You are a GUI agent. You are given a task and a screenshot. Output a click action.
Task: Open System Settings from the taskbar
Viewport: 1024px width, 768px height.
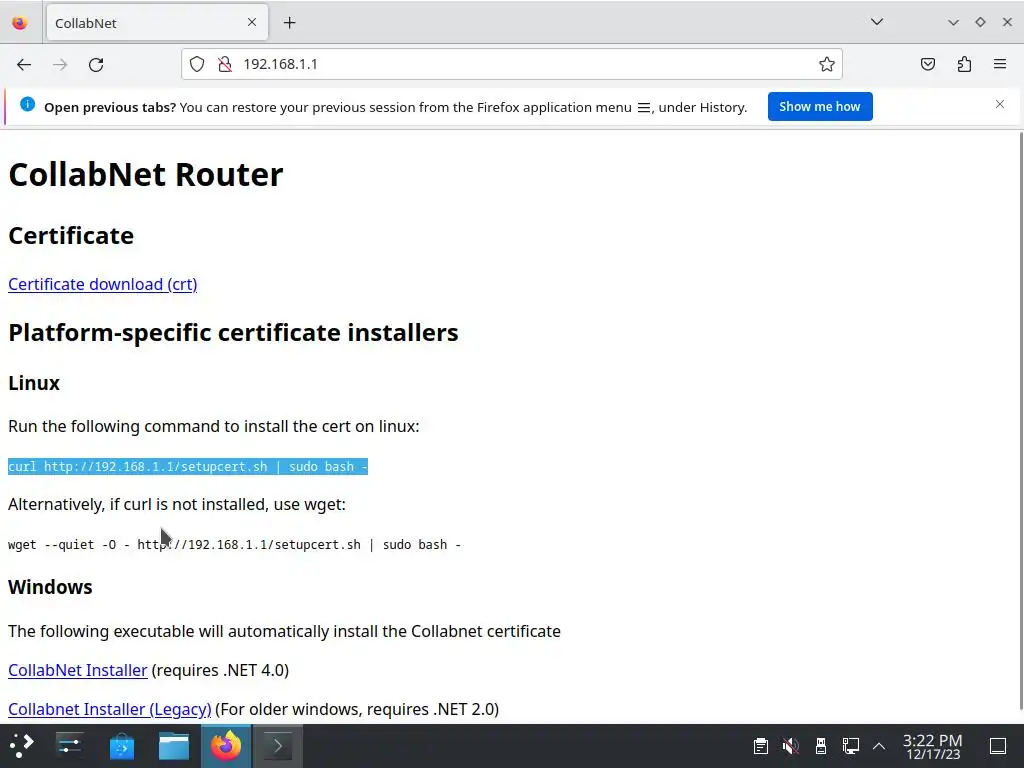[x=69, y=746]
